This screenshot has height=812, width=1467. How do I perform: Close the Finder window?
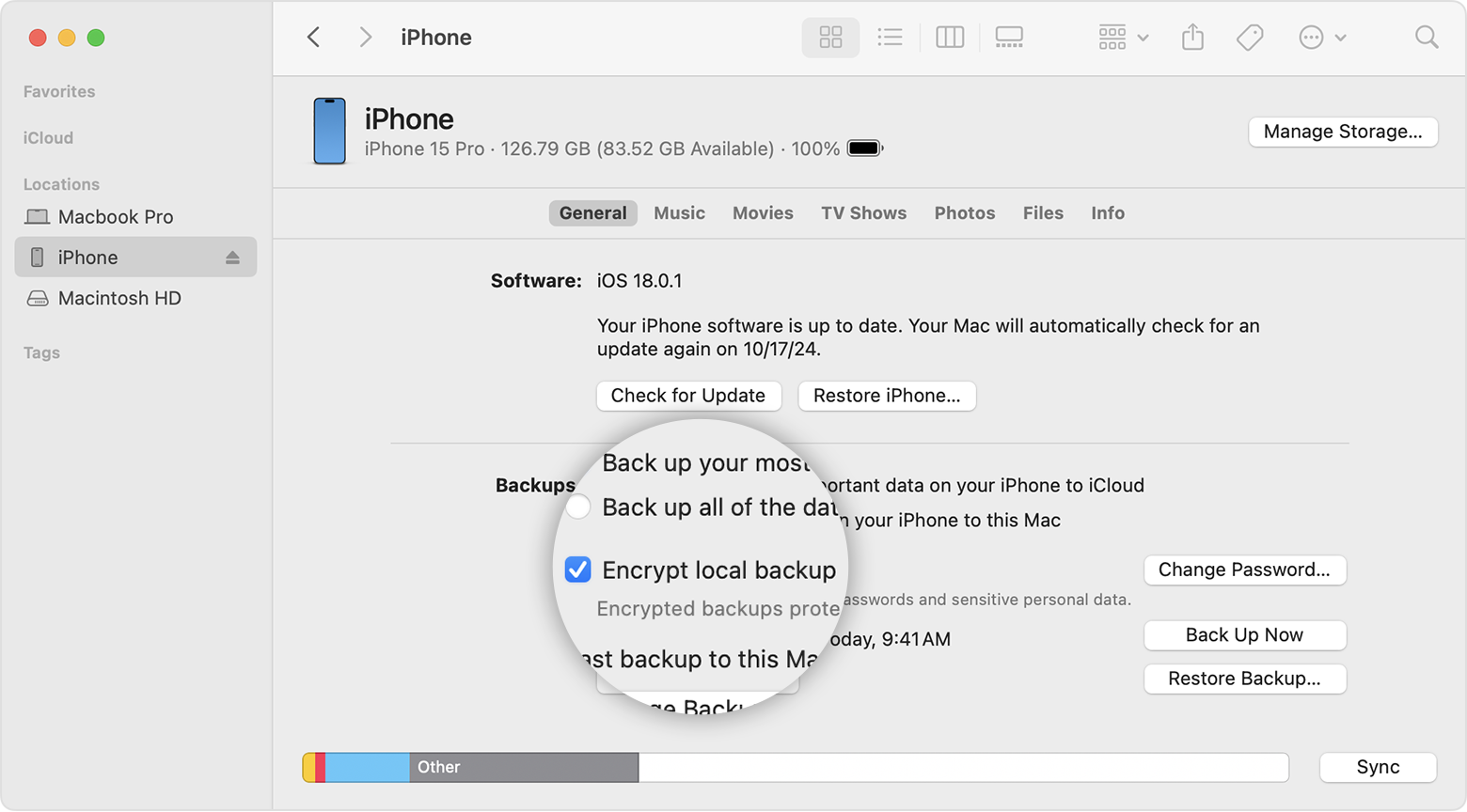[x=38, y=38]
